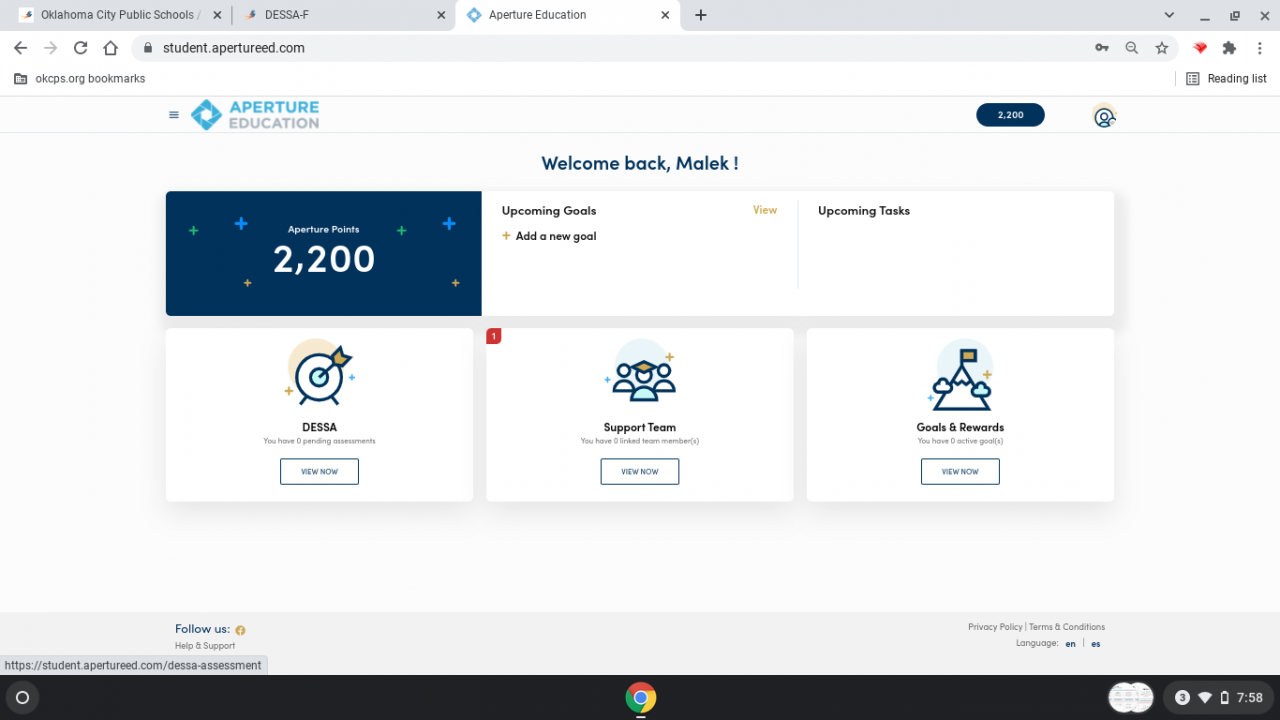Click the battery icon in the system tray
The width and height of the screenshot is (1280, 720).
pyautogui.click(x=1224, y=698)
